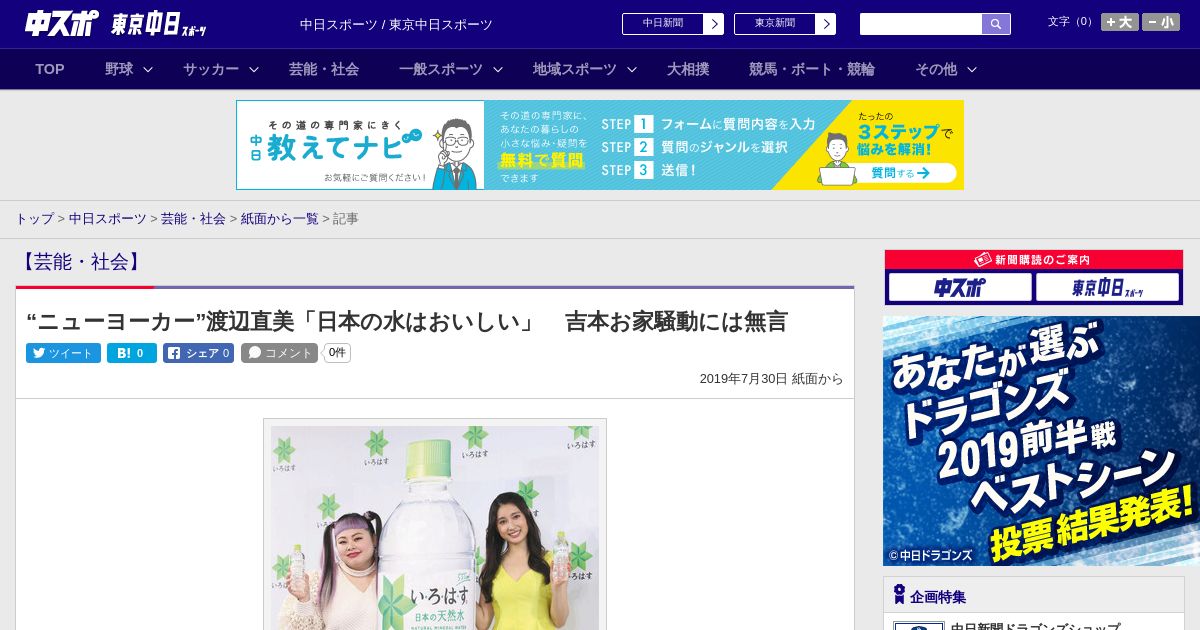Viewport: 1200px width, 630px height.
Task: Click 東京中日スポーツ subscription button in sidebar
Action: [x=1107, y=288]
